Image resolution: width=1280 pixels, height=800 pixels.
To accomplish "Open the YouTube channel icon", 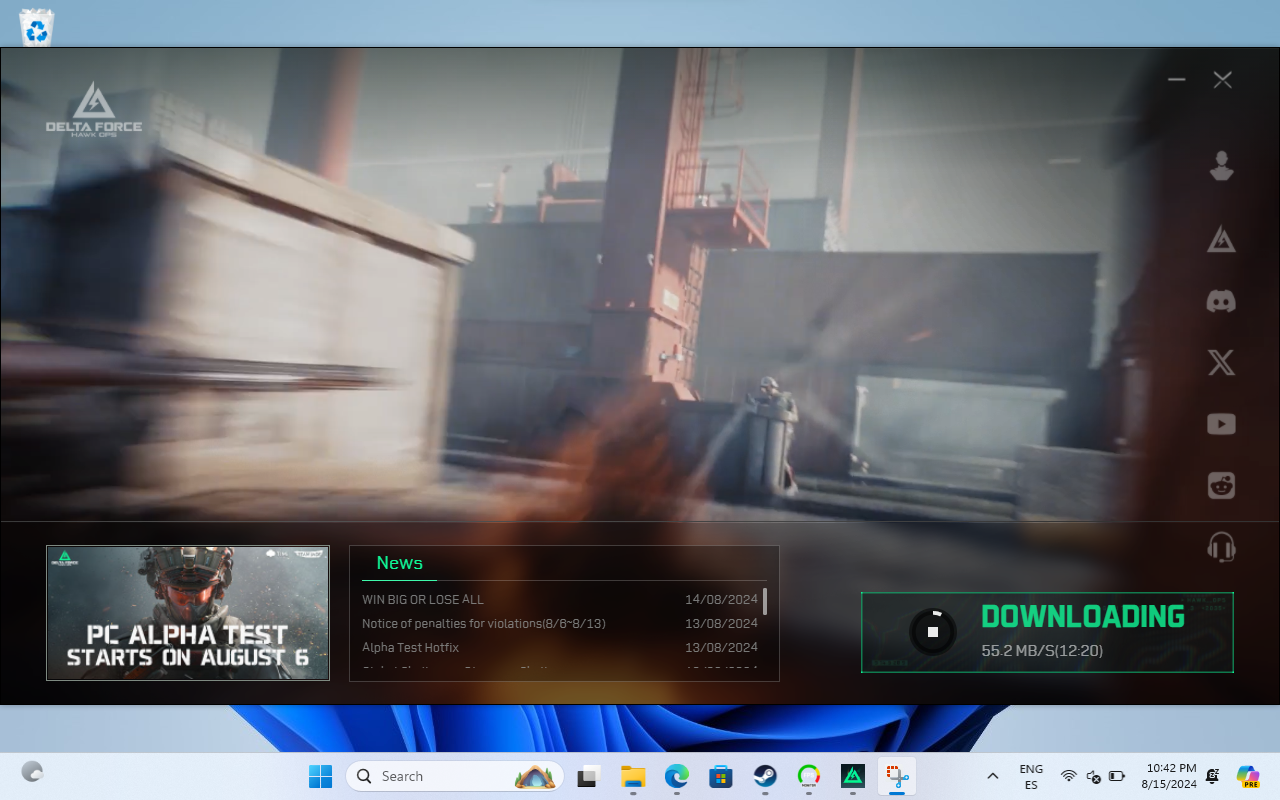I will pos(1221,424).
